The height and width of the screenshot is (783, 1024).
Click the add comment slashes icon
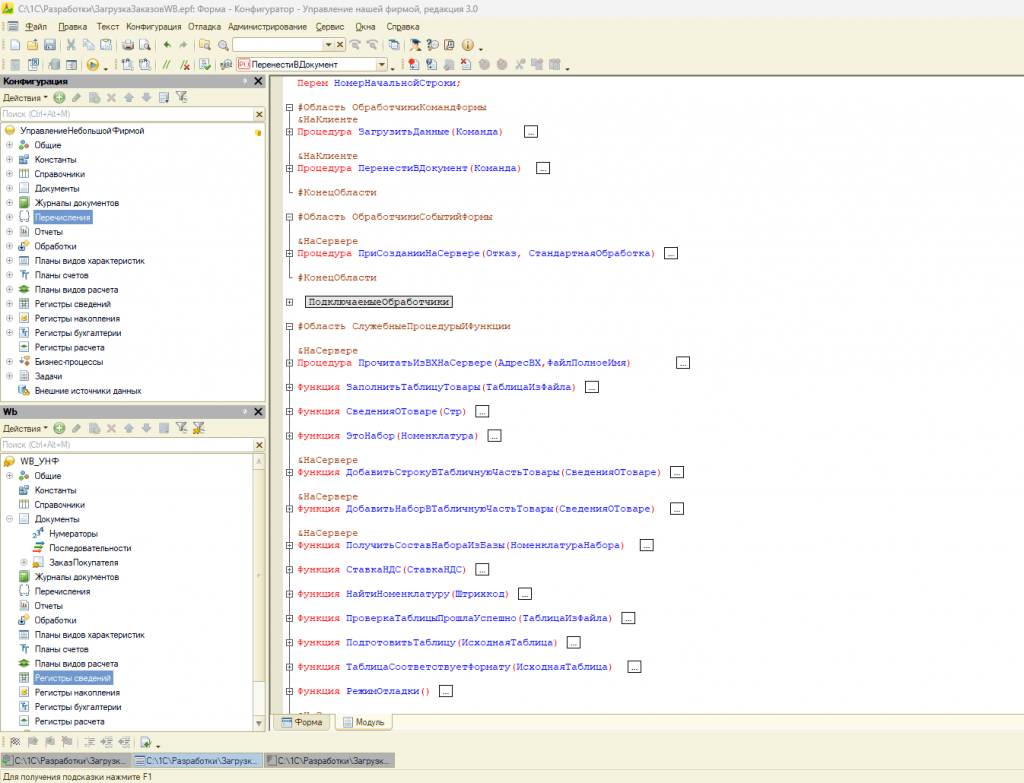167,65
